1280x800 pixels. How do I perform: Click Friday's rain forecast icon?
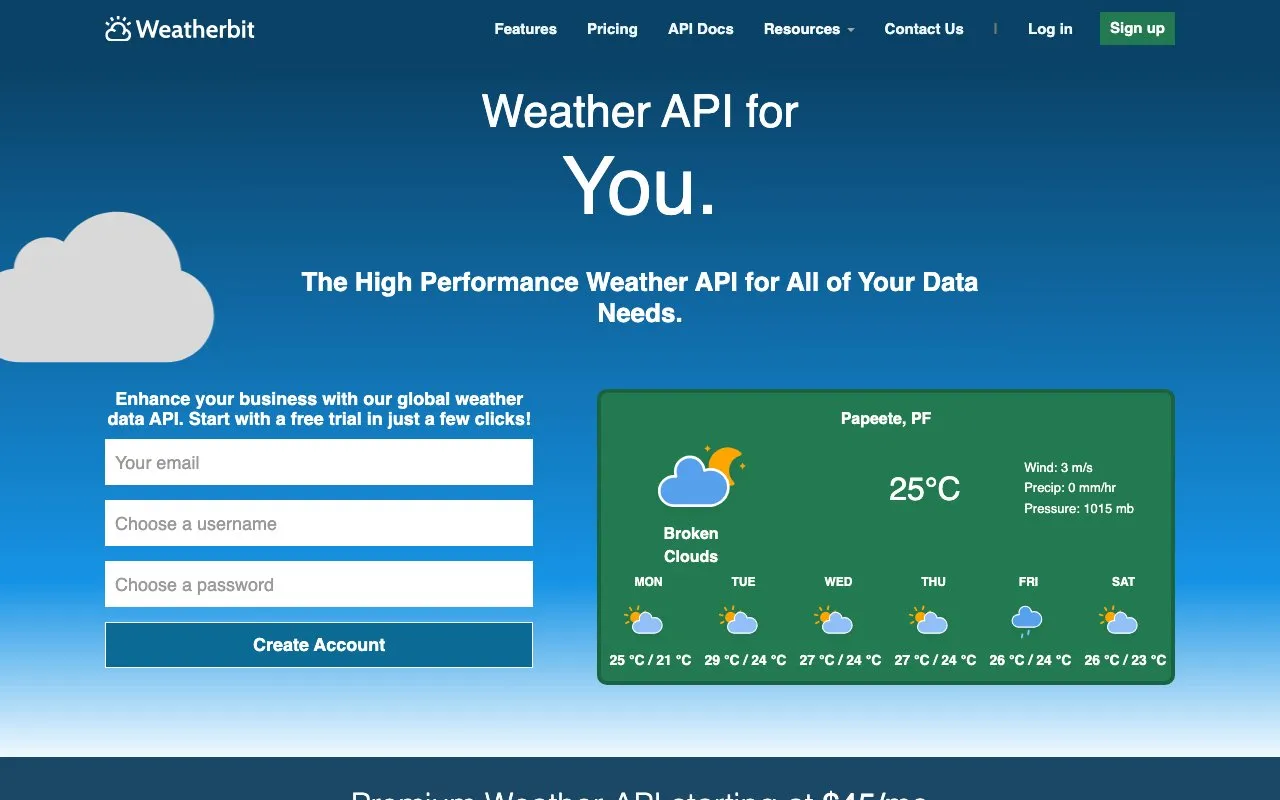(1027, 621)
